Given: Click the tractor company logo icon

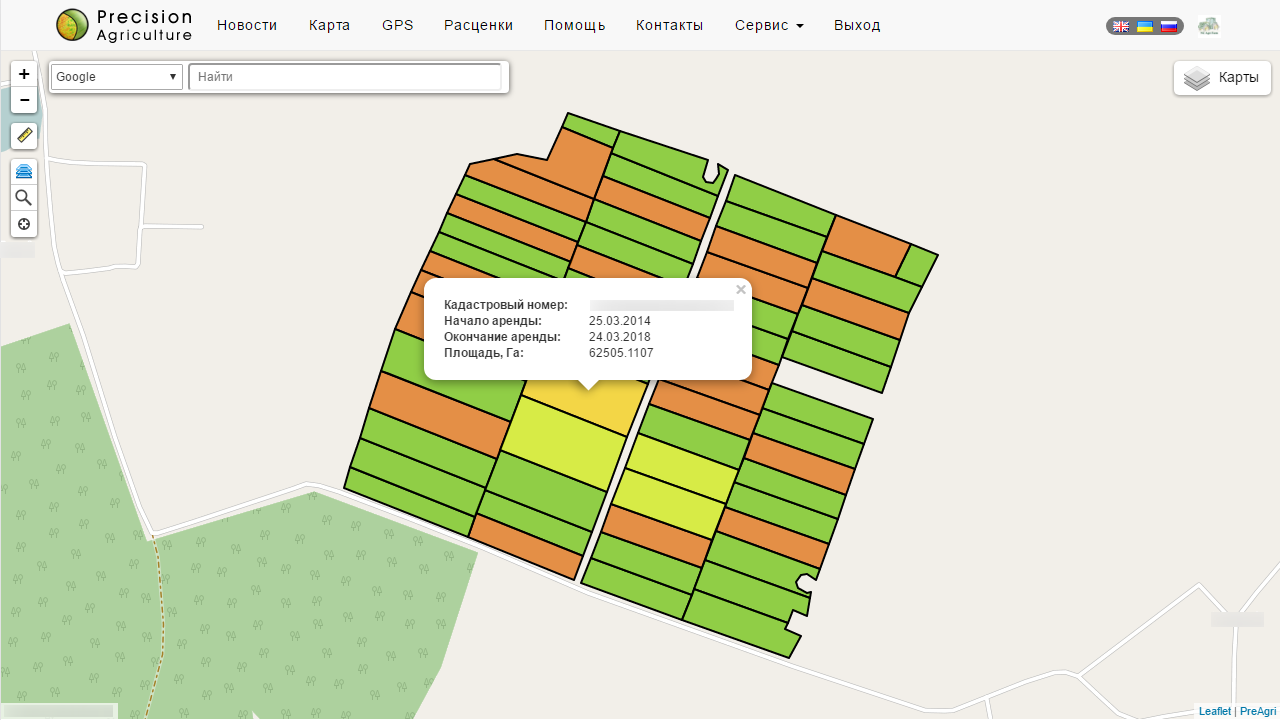Looking at the screenshot, I should [x=1208, y=26].
